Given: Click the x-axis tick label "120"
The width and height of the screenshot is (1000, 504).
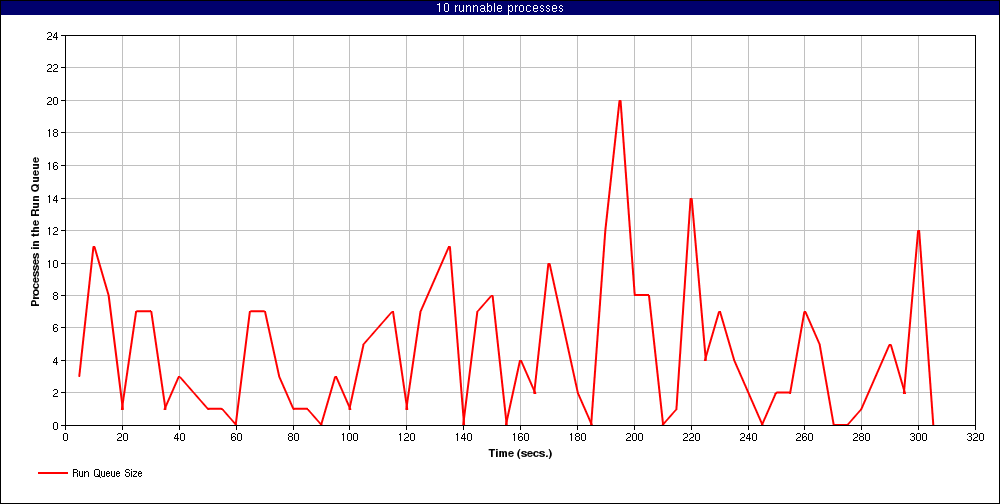Looking at the screenshot, I should coord(406,437).
